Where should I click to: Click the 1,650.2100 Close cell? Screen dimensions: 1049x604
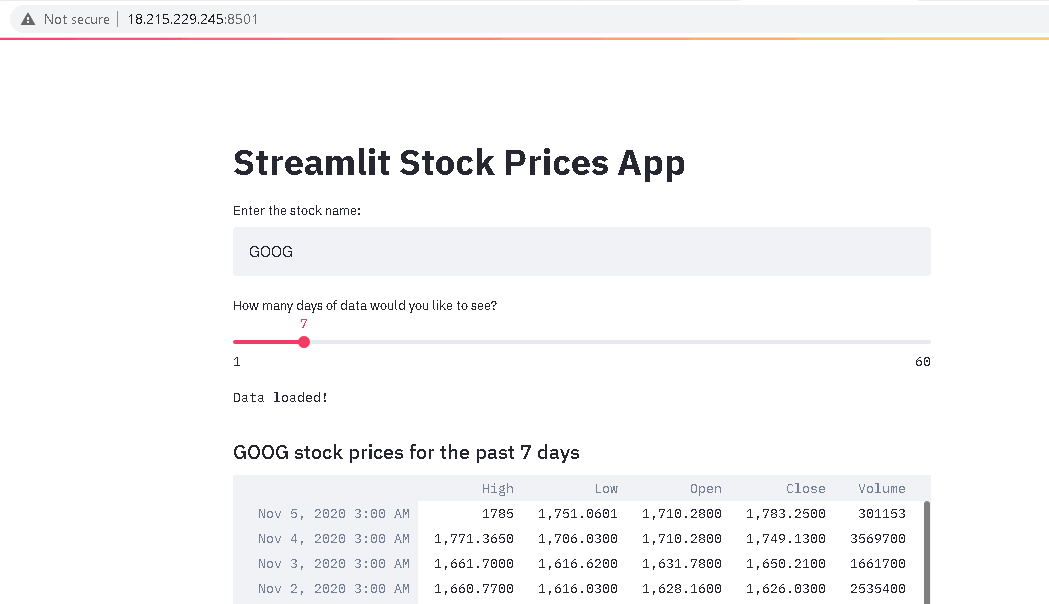(x=785, y=564)
